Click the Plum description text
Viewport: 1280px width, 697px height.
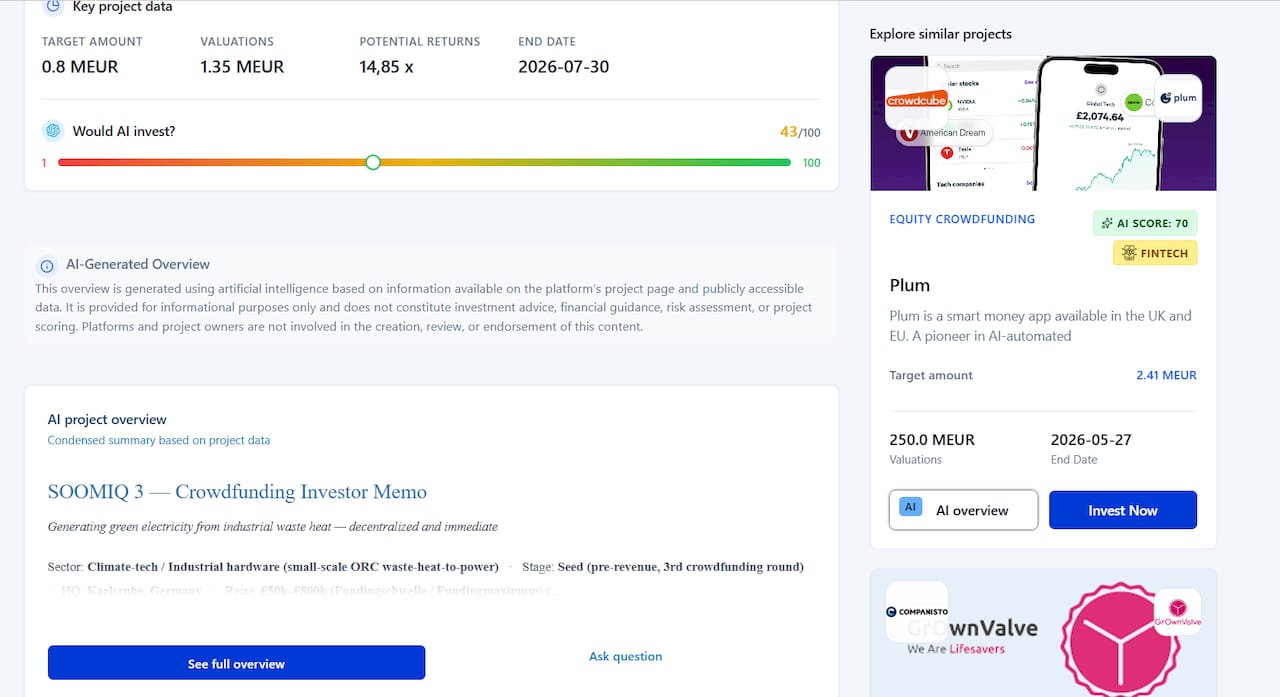[x=1040, y=326]
